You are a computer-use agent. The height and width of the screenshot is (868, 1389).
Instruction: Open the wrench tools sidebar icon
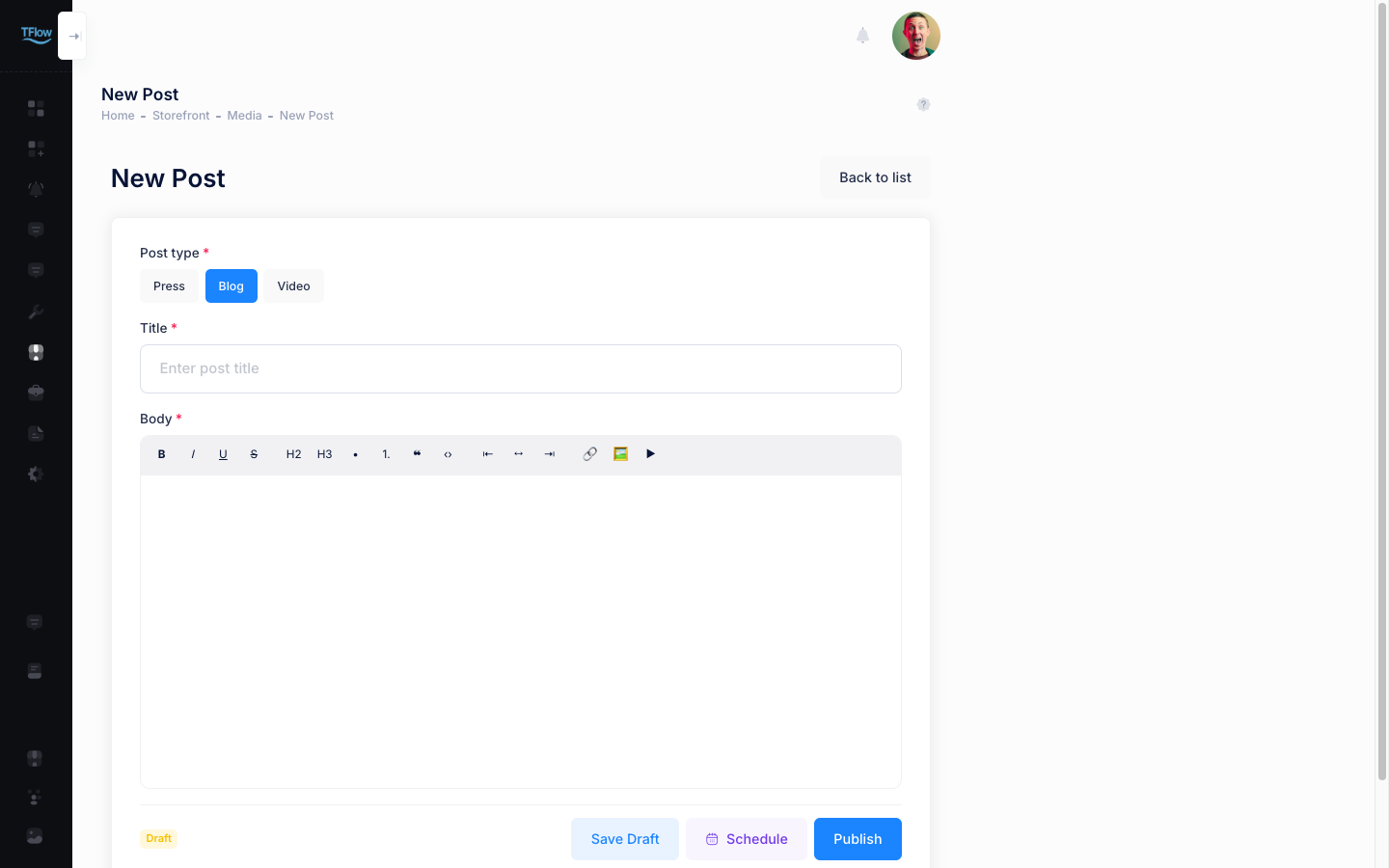click(x=36, y=312)
